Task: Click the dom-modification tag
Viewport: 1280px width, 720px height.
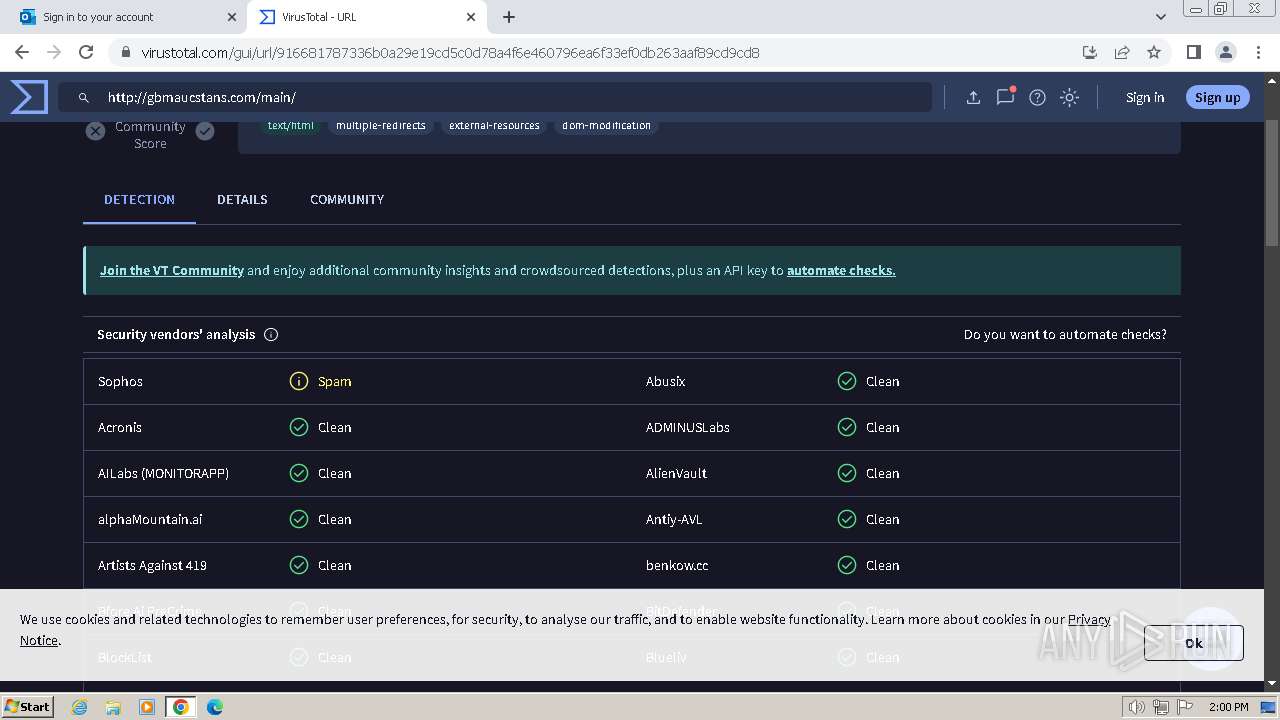Action: 606,126
